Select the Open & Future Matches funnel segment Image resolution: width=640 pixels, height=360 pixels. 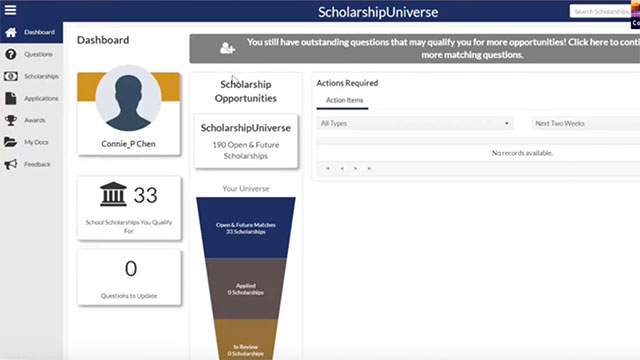246,228
